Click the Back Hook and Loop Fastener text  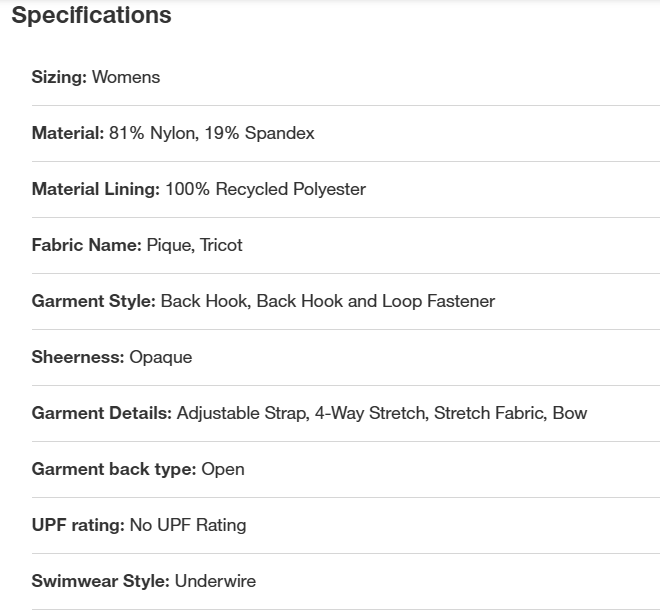point(376,301)
